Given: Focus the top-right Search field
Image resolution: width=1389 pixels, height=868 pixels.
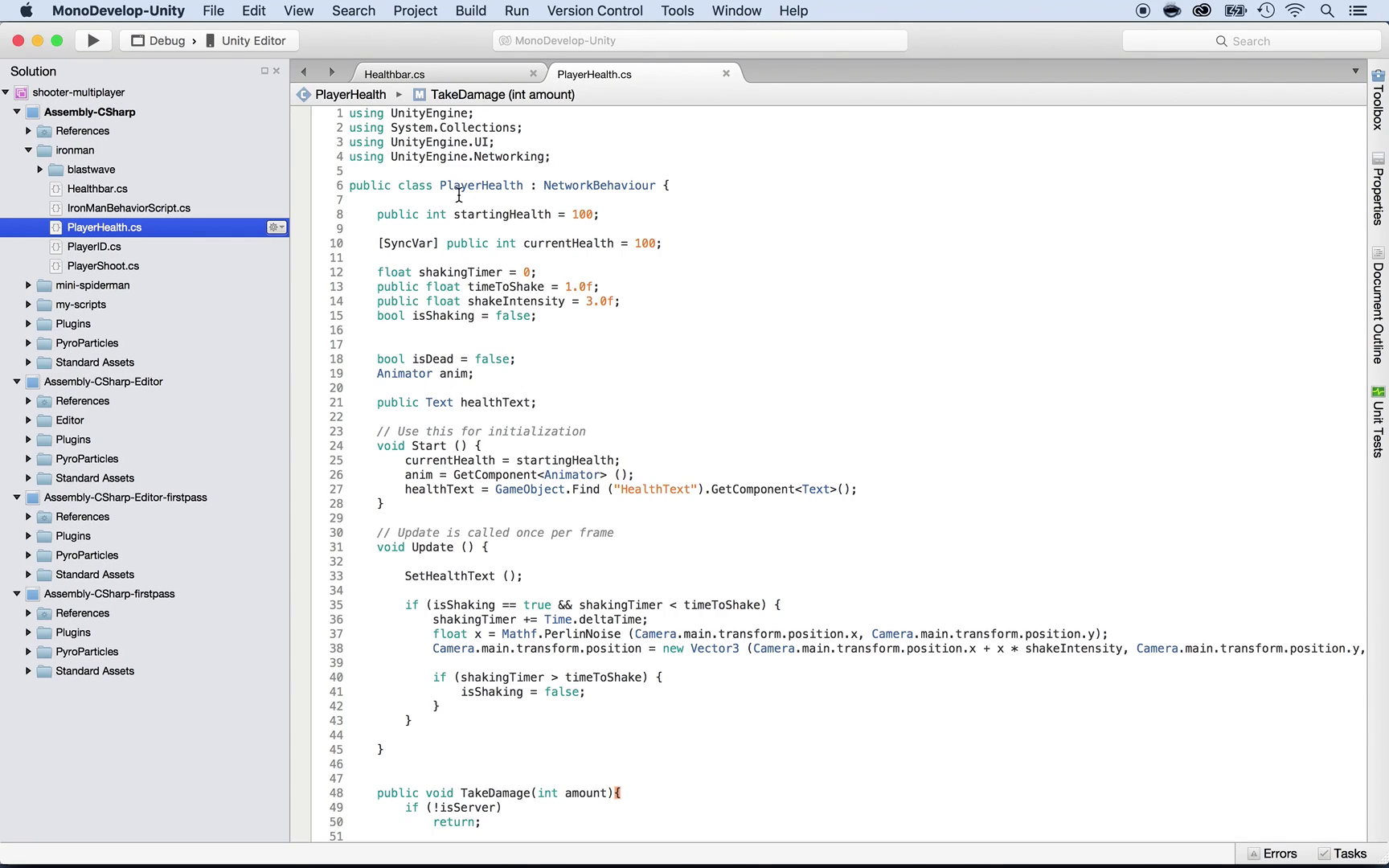Looking at the screenshot, I should point(1251,41).
